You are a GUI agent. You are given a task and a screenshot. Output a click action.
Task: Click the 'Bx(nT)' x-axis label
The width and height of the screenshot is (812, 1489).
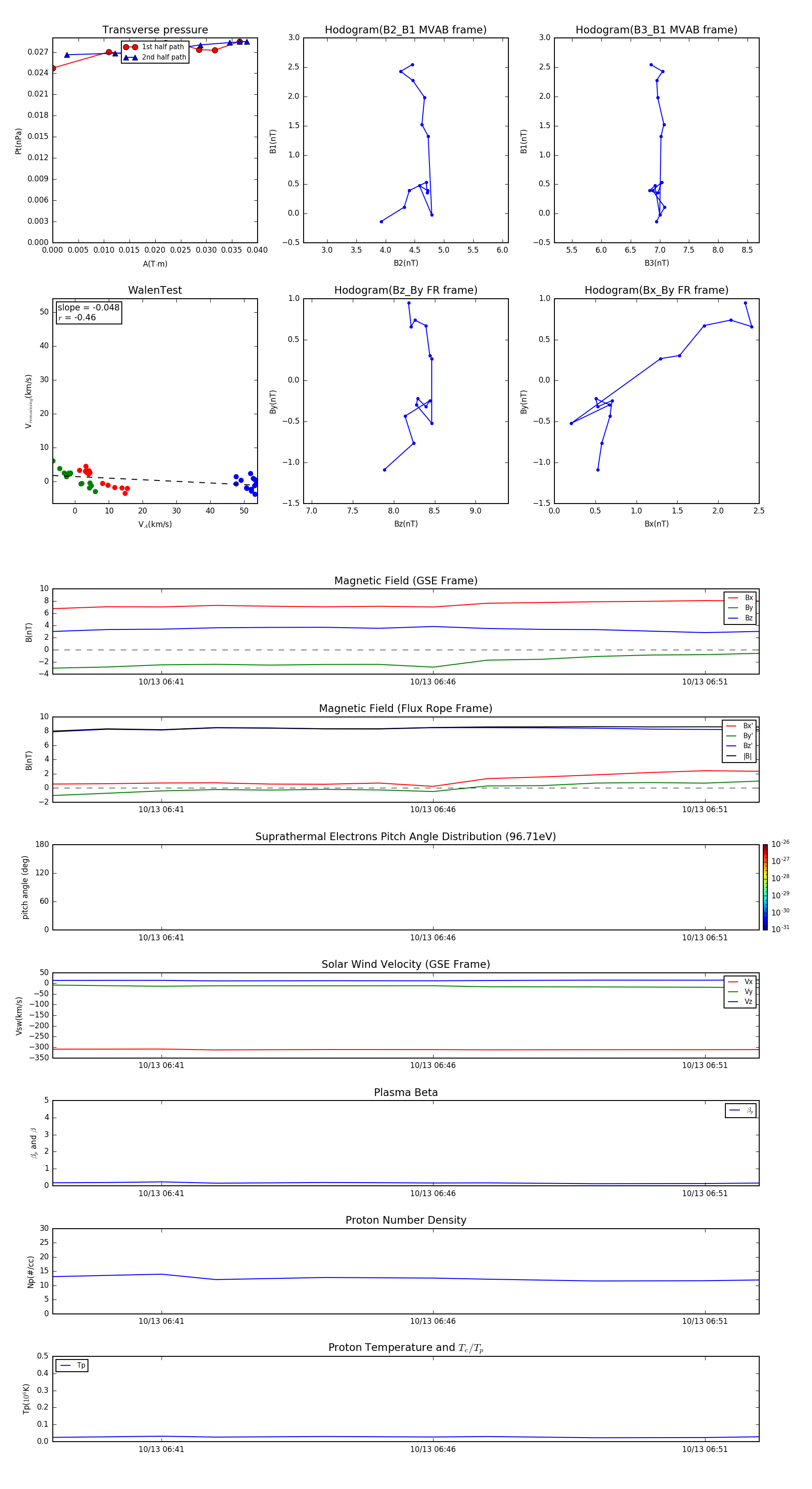click(x=656, y=524)
